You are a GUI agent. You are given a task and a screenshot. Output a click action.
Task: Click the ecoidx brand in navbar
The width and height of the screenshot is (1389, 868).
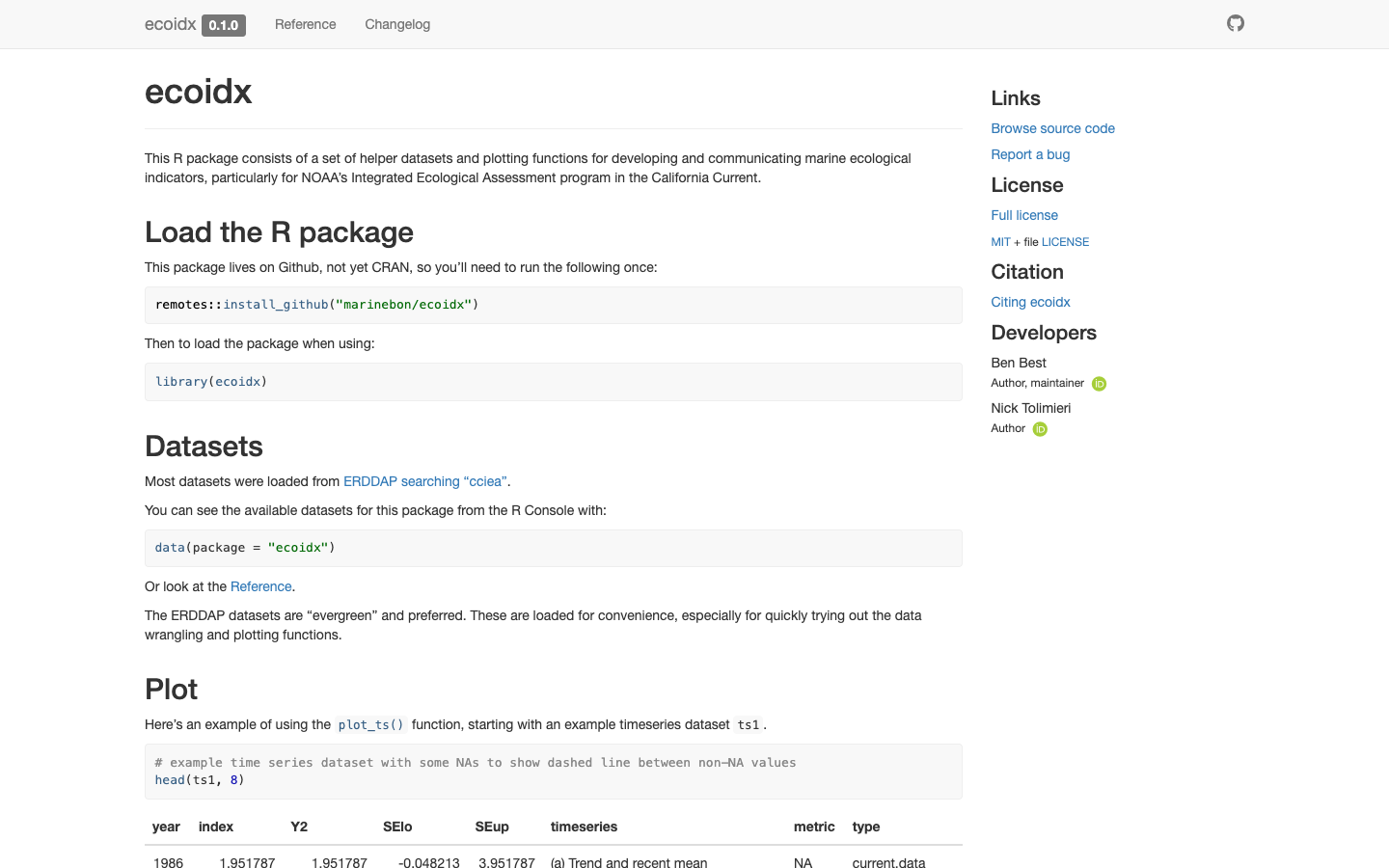(171, 24)
